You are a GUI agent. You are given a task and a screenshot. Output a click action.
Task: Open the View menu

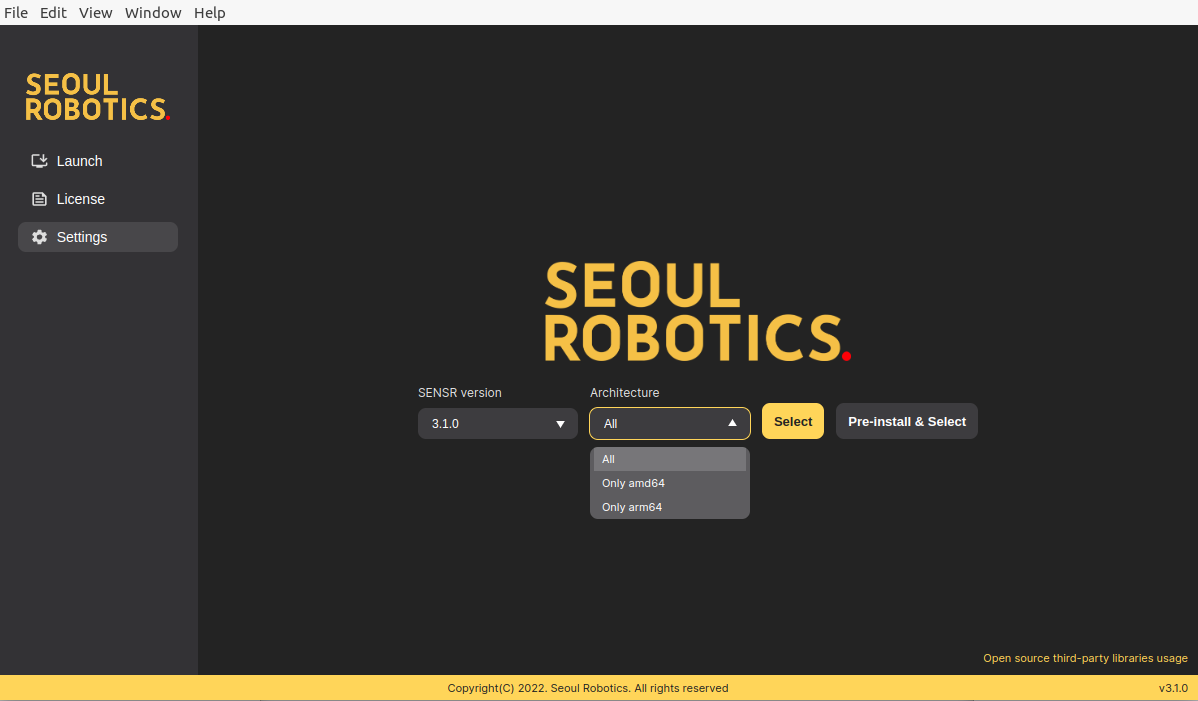click(96, 13)
